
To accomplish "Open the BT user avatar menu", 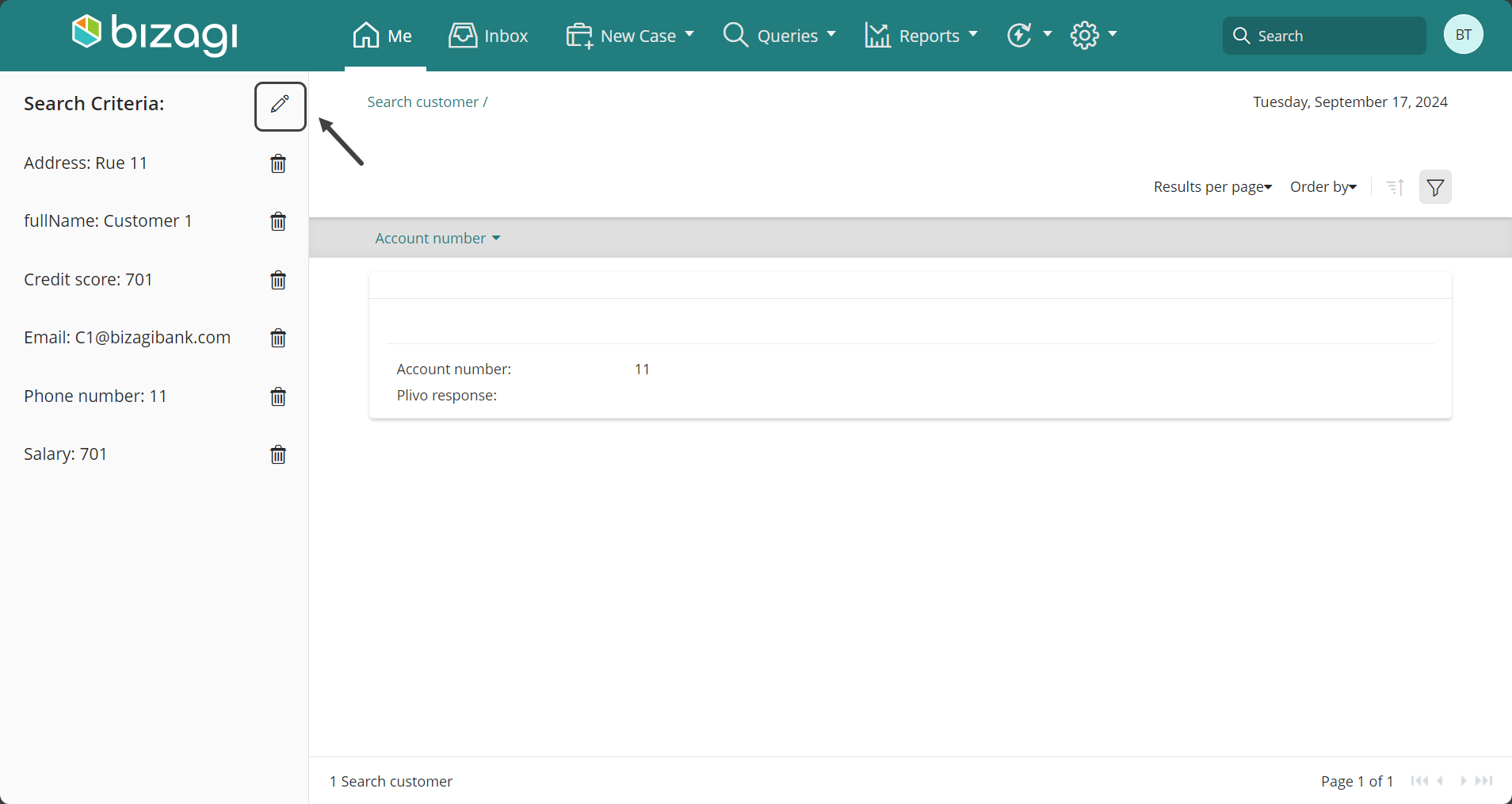I will tap(1463, 35).
